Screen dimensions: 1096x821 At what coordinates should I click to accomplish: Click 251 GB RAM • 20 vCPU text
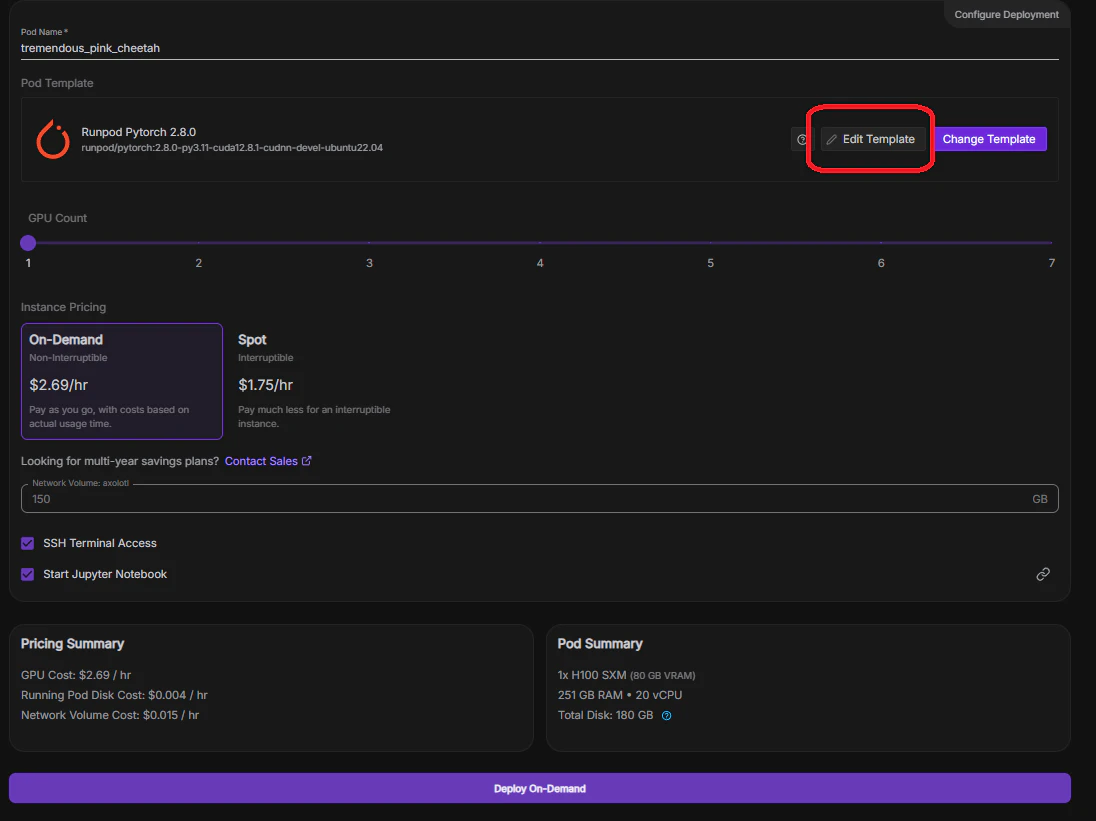620,695
